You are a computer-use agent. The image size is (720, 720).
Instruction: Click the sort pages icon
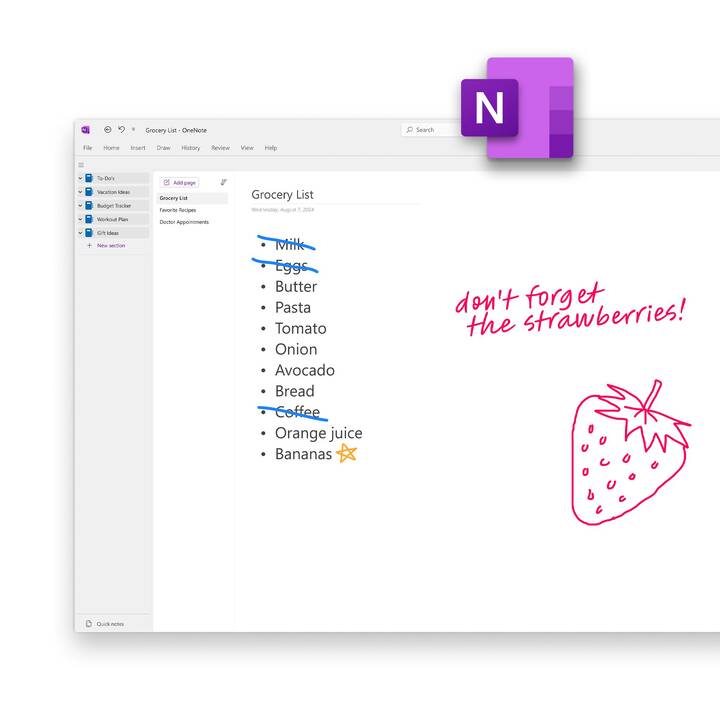coord(223,182)
